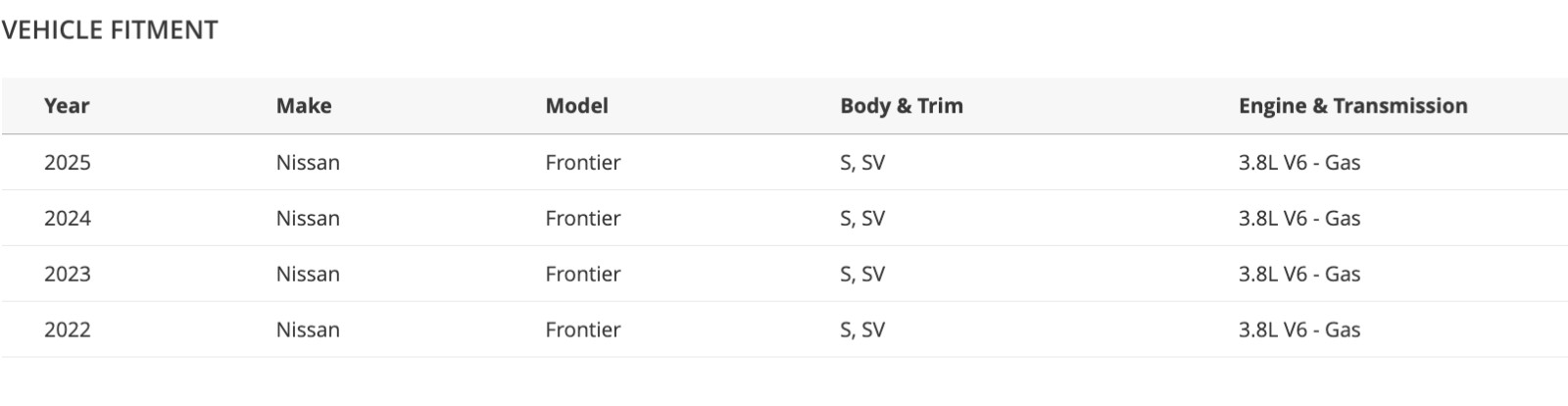Click Nissan in the 2023 row

click(x=308, y=275)
